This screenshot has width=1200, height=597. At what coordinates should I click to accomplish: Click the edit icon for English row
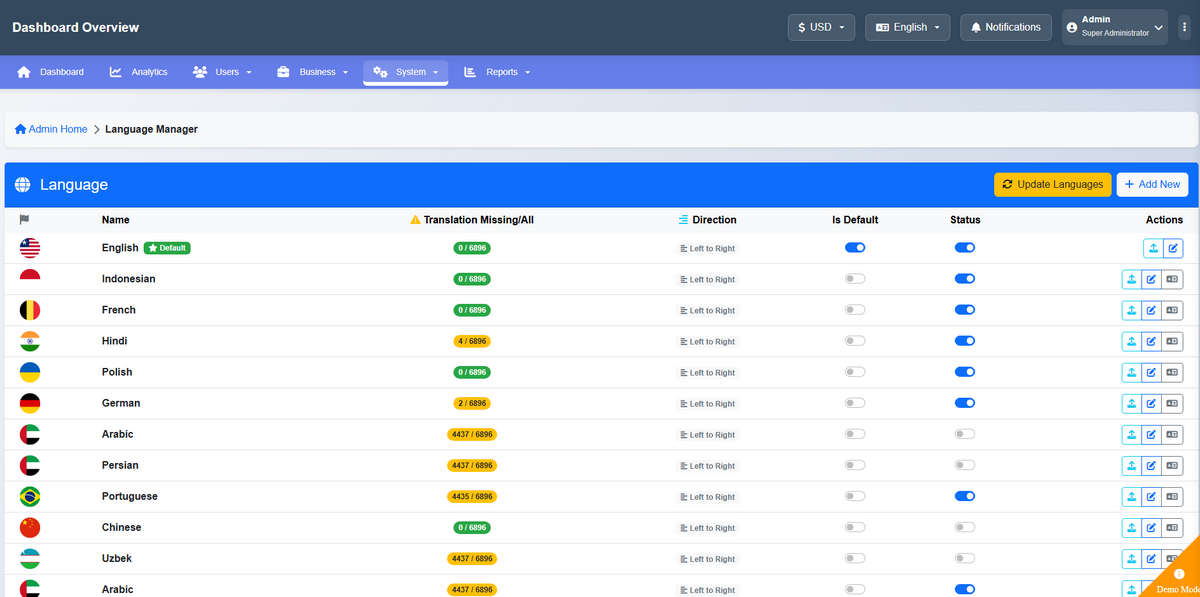click(x=1172, y=248)
